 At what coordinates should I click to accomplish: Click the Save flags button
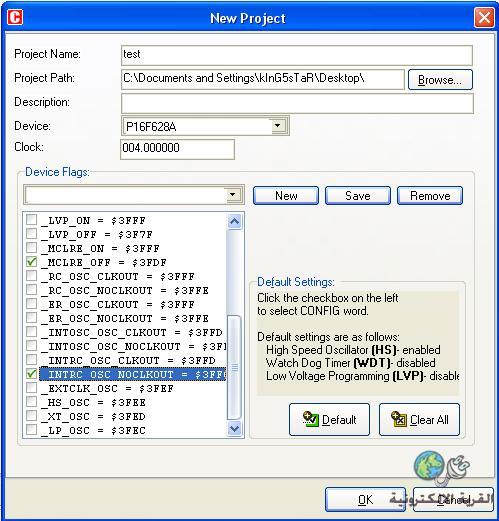tap(358, 195)
